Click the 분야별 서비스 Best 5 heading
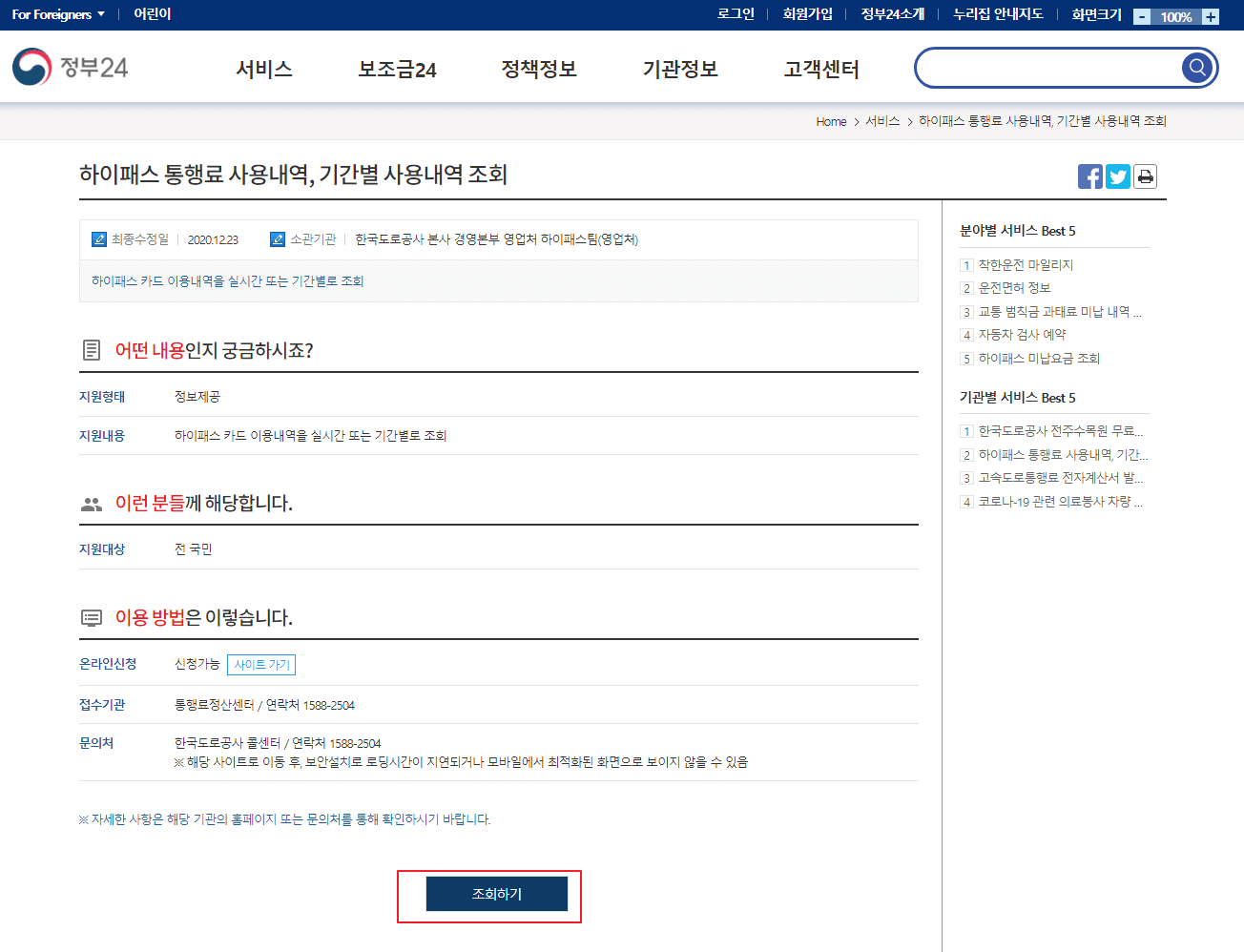This screenshot has width=1244, height=952. coord(1017,231)
